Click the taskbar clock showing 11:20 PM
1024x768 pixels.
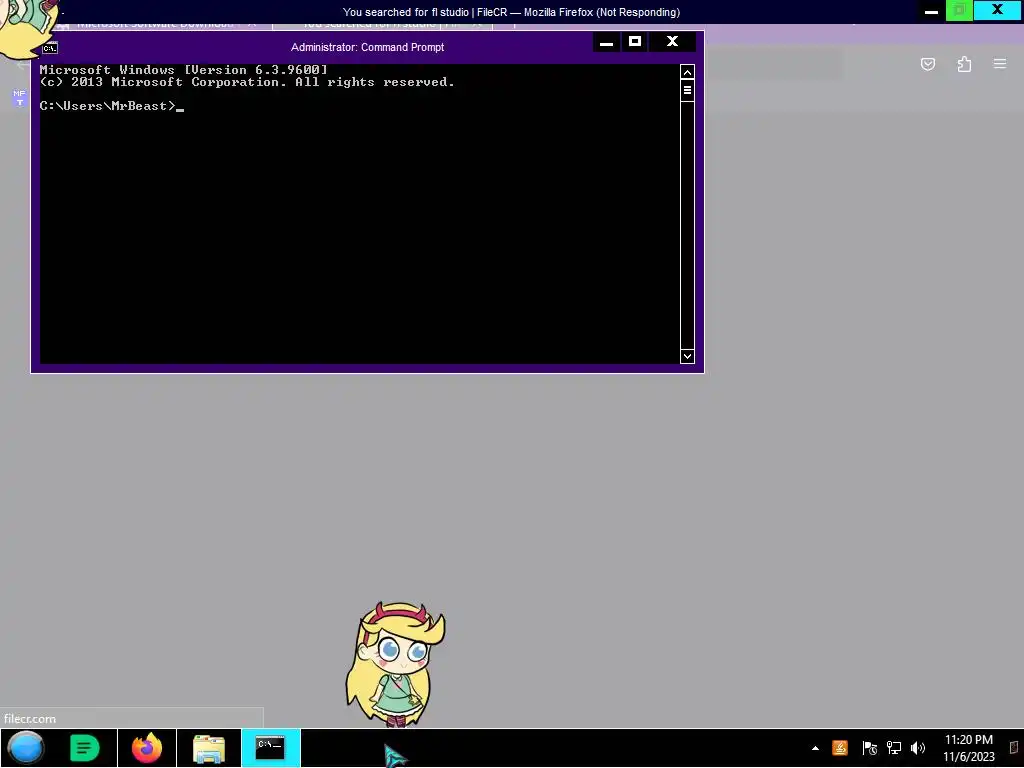pyautogui.click(x=968, y=748)
